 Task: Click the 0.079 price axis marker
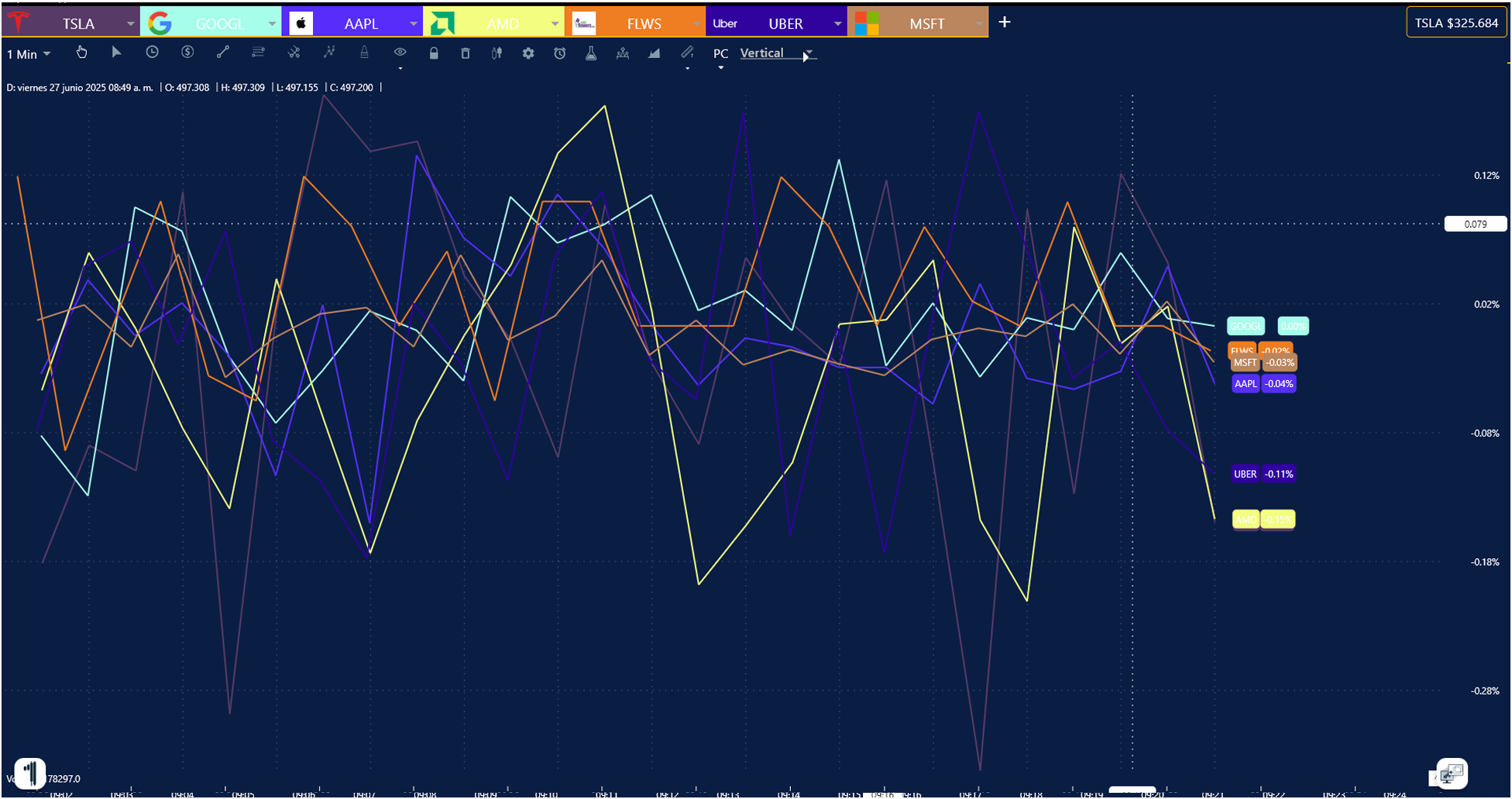[x=1475, y=225]
